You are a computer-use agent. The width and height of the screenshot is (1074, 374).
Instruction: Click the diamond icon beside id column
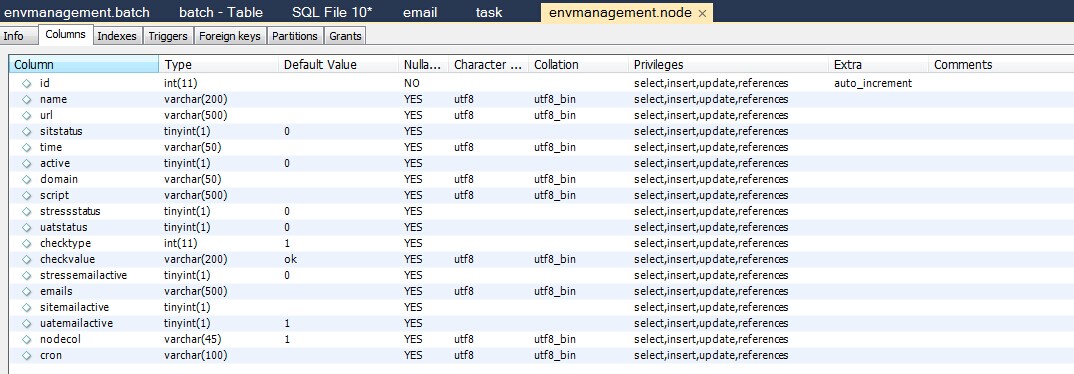pos(27,83)
